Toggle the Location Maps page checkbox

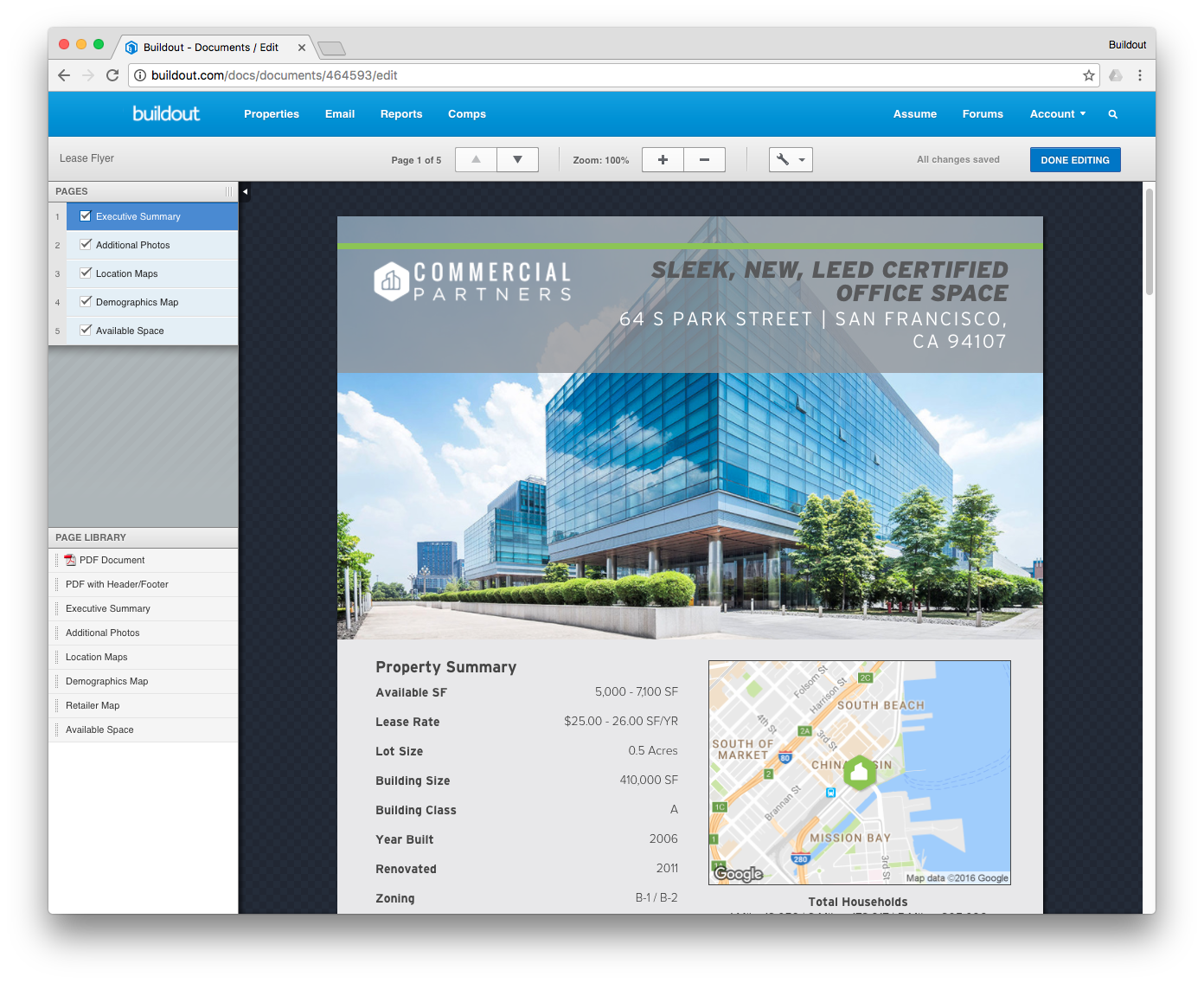pyautogui.click(x=86, y=273)
